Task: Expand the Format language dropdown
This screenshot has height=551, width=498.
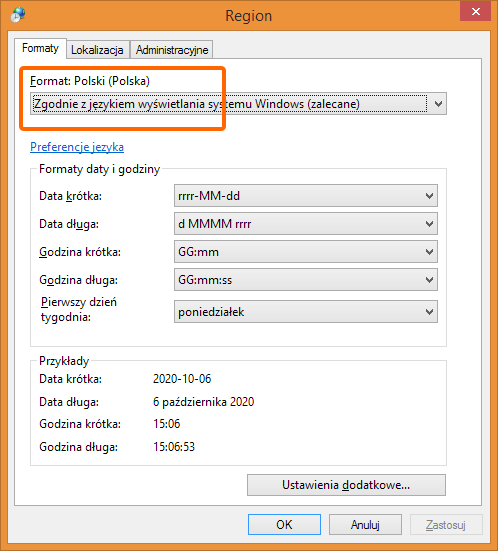Action: point(238,104)
